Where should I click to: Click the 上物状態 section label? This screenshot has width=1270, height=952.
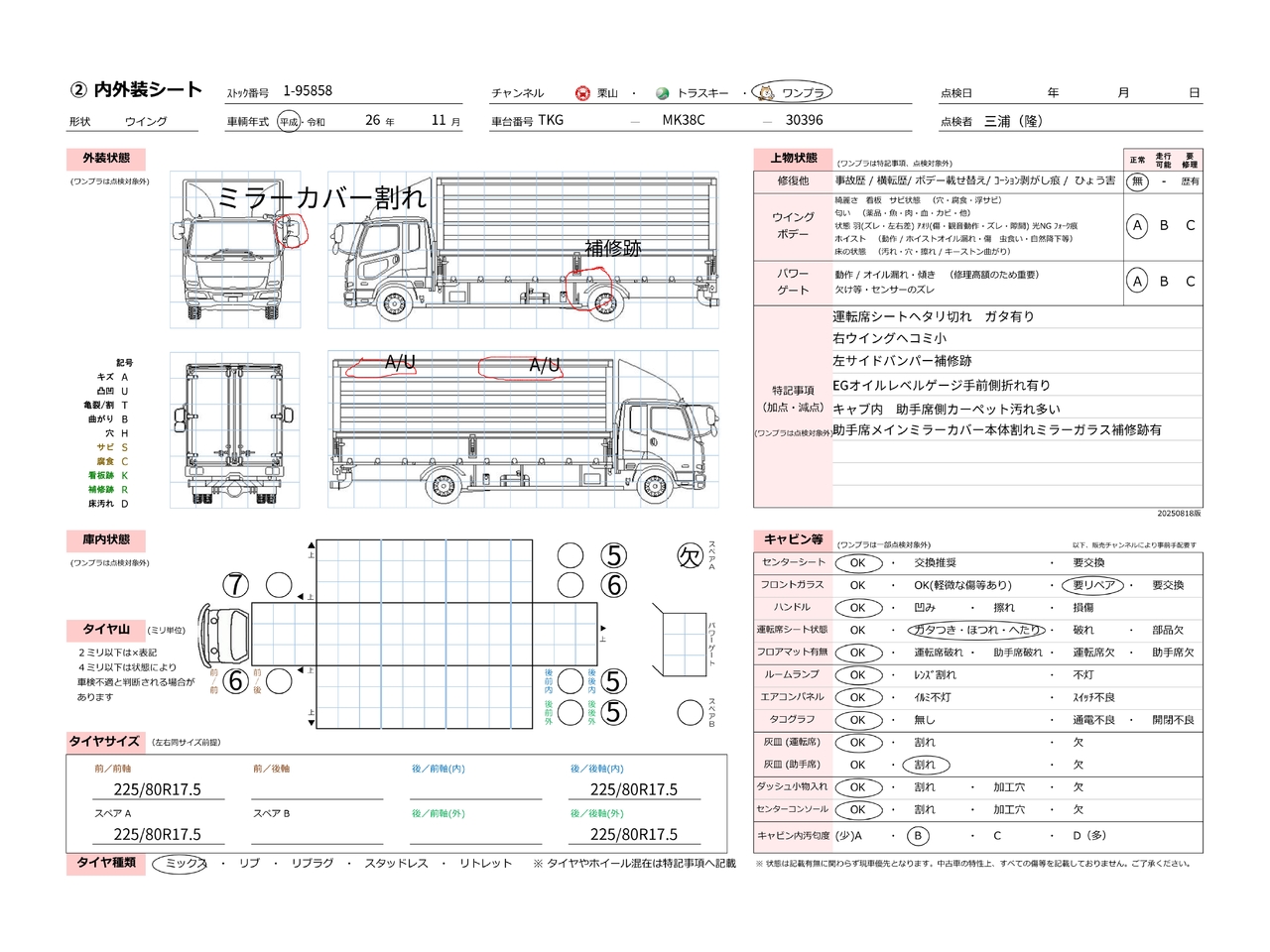[794, 158]
